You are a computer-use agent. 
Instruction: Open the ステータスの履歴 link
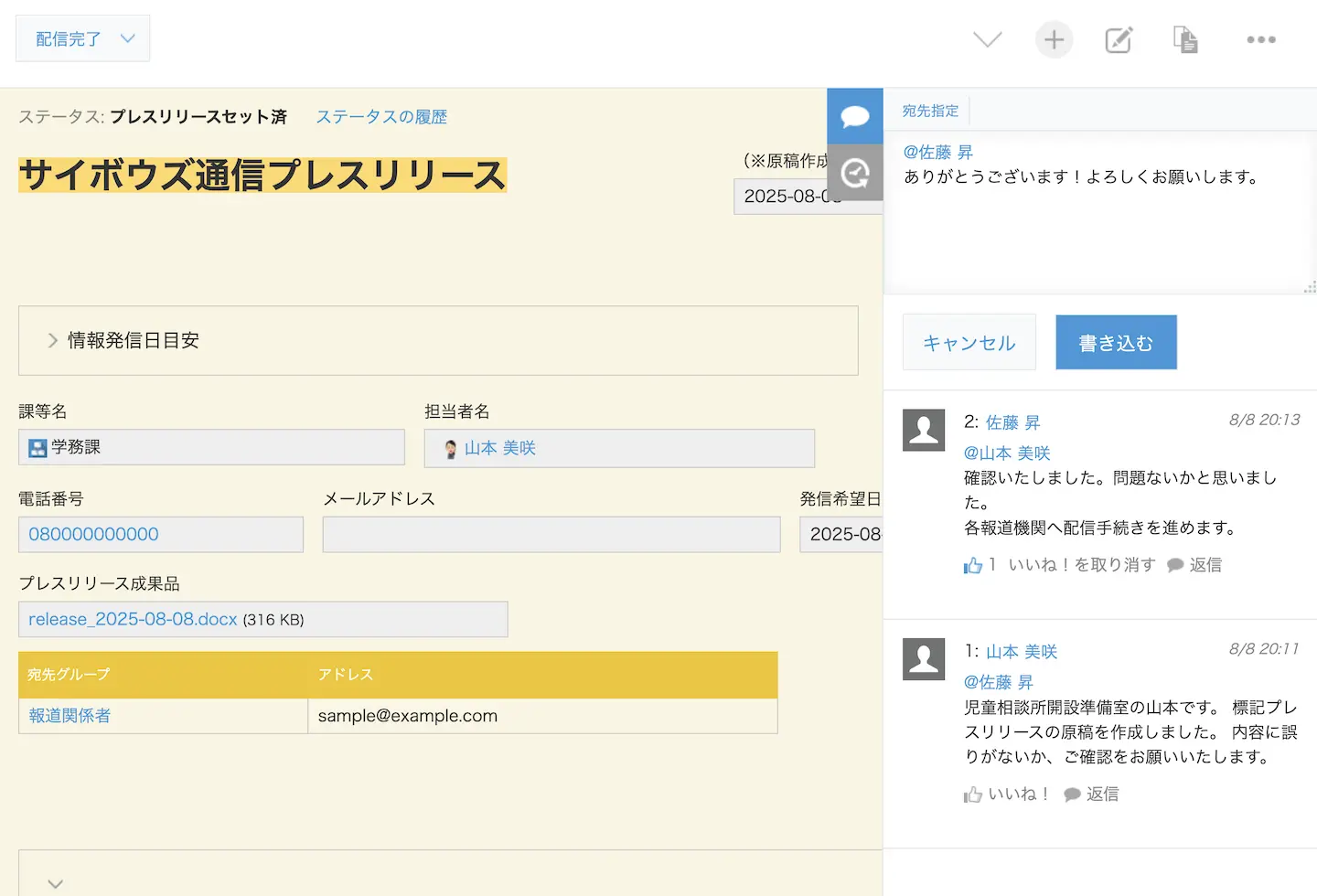(381, 116)
